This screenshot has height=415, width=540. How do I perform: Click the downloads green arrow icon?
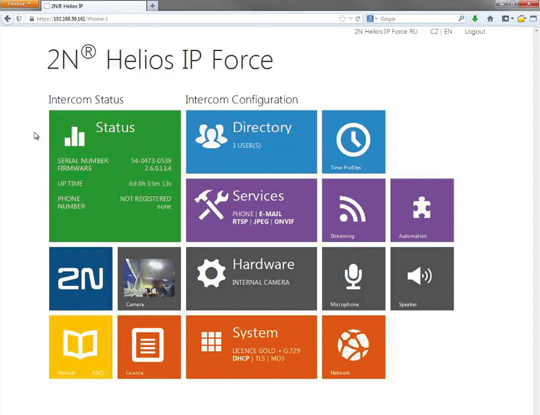(x=475, y=19)
